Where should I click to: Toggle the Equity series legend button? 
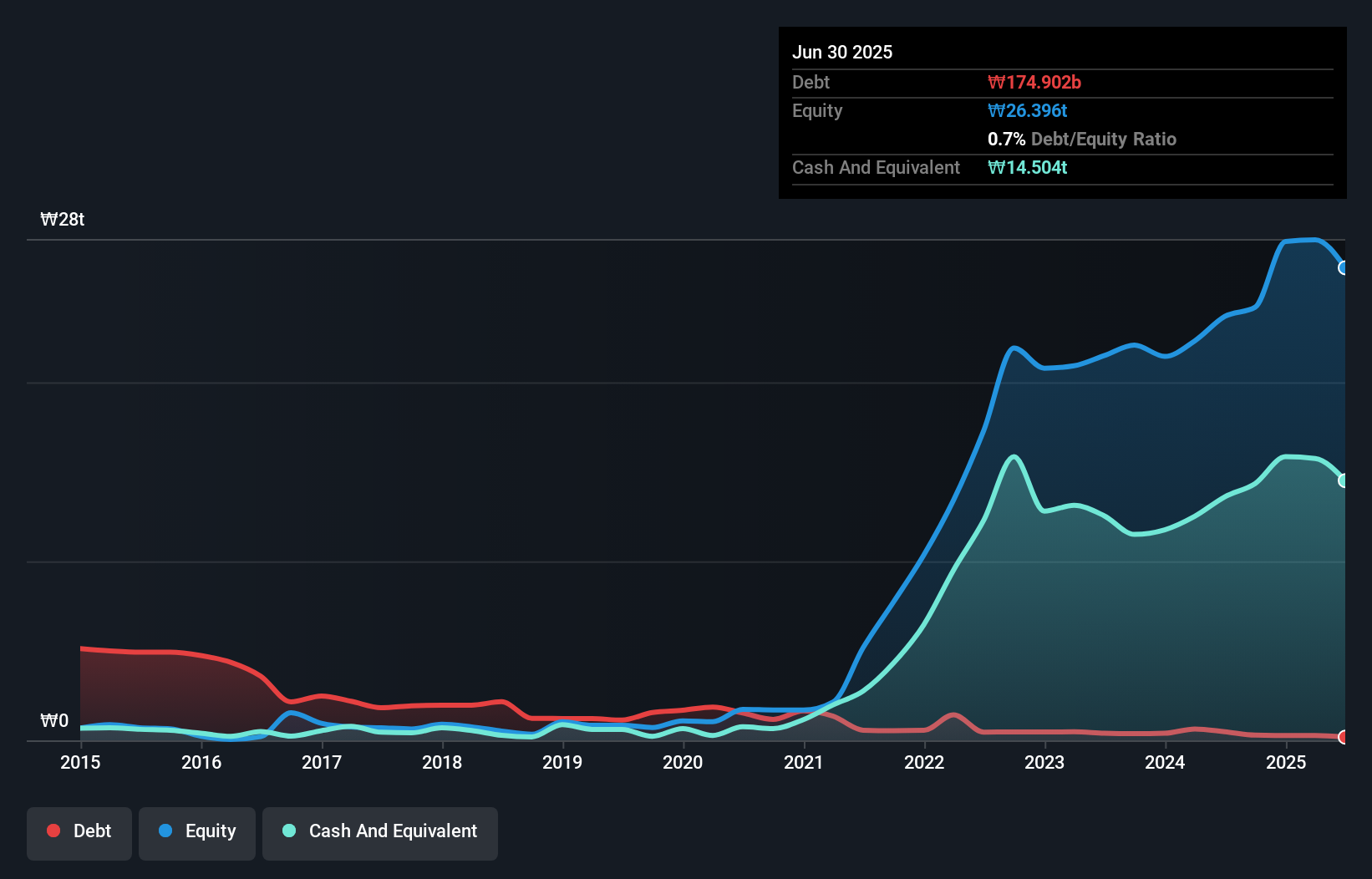(x=197, y=833)
